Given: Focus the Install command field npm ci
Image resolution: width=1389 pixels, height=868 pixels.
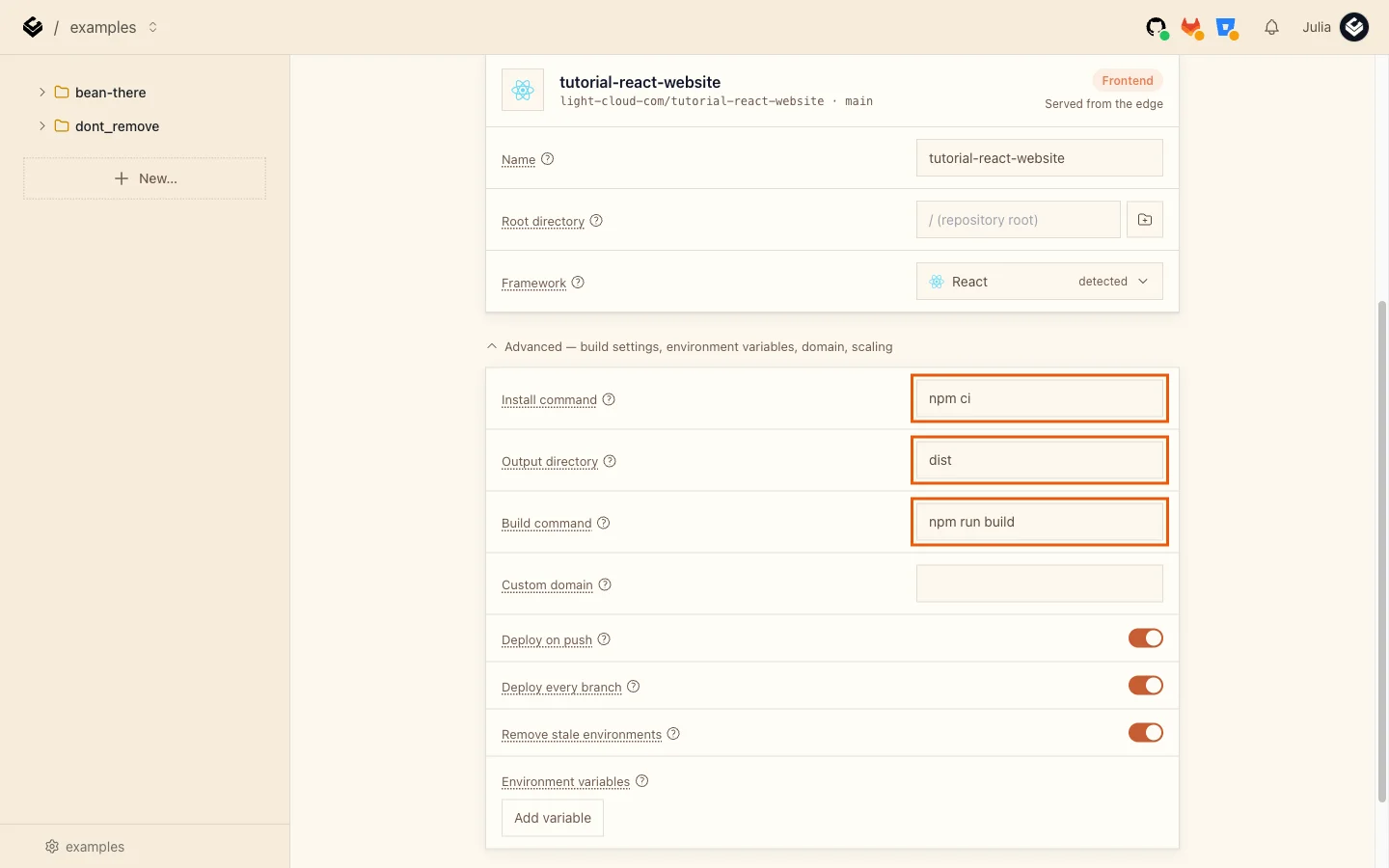Looking at the screenshot, I should click(1040, 398).
